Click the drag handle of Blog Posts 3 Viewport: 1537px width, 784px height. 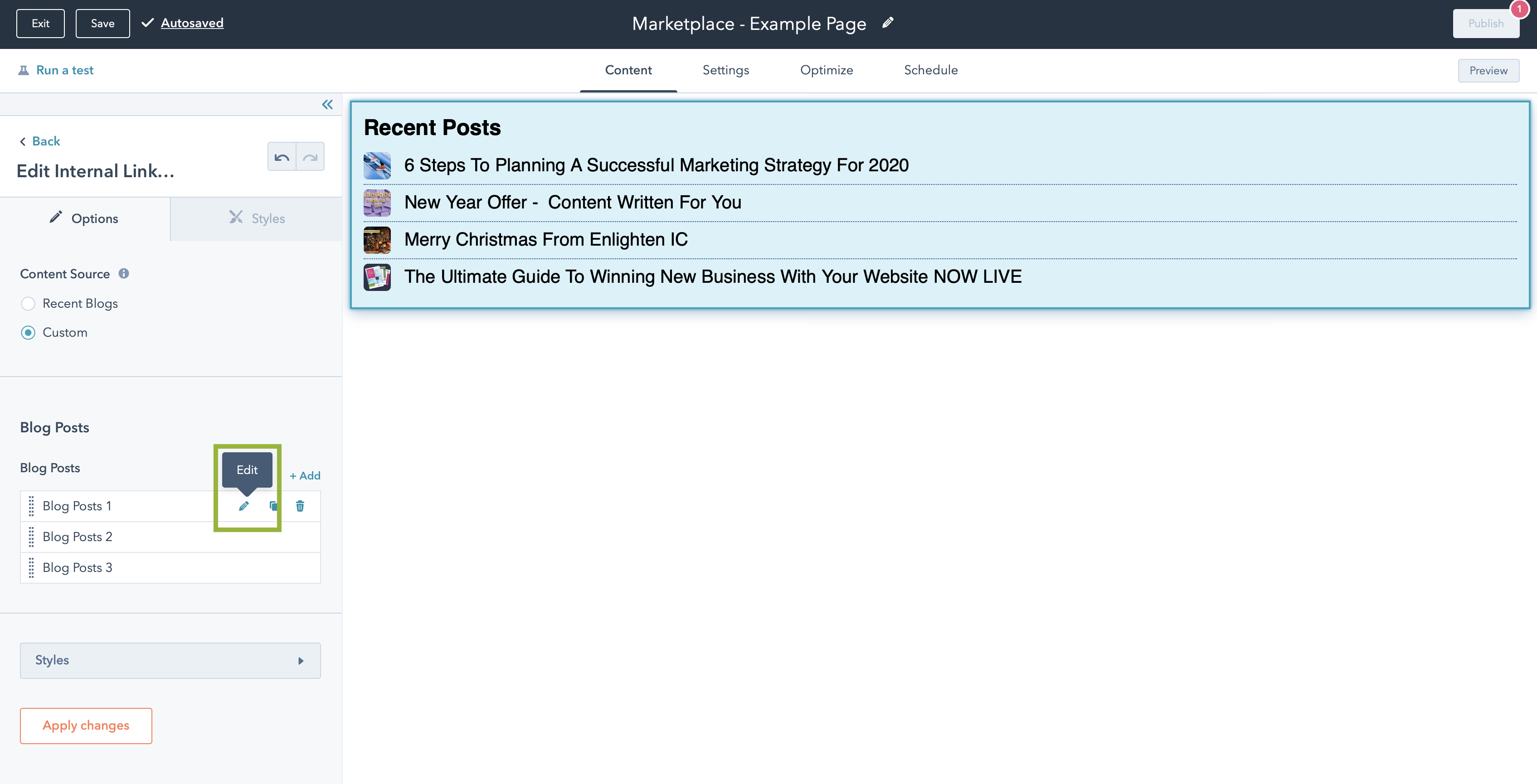click(x=31, y=568)
